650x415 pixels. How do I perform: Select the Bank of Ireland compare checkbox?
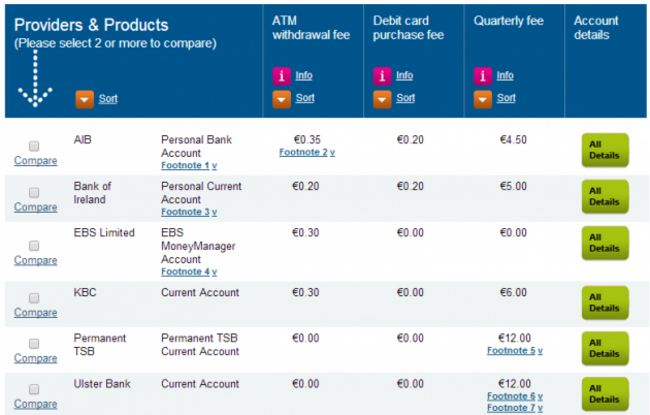pyautogui.click(x=34, y=192)
